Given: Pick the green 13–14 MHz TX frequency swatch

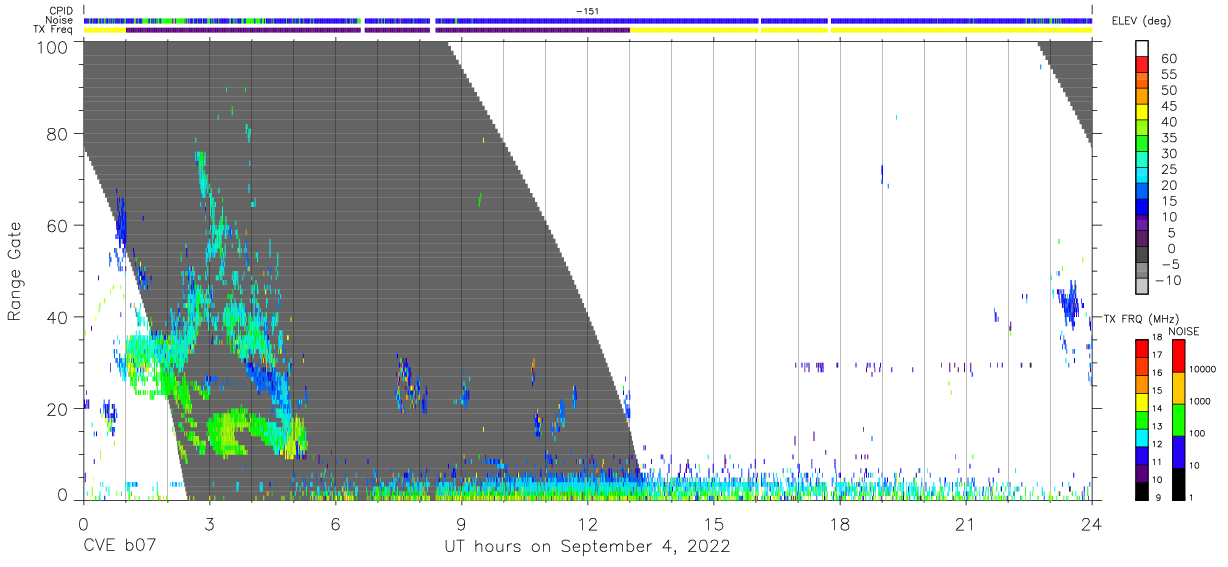Looking at the screenshot, I should point(1142,419).
